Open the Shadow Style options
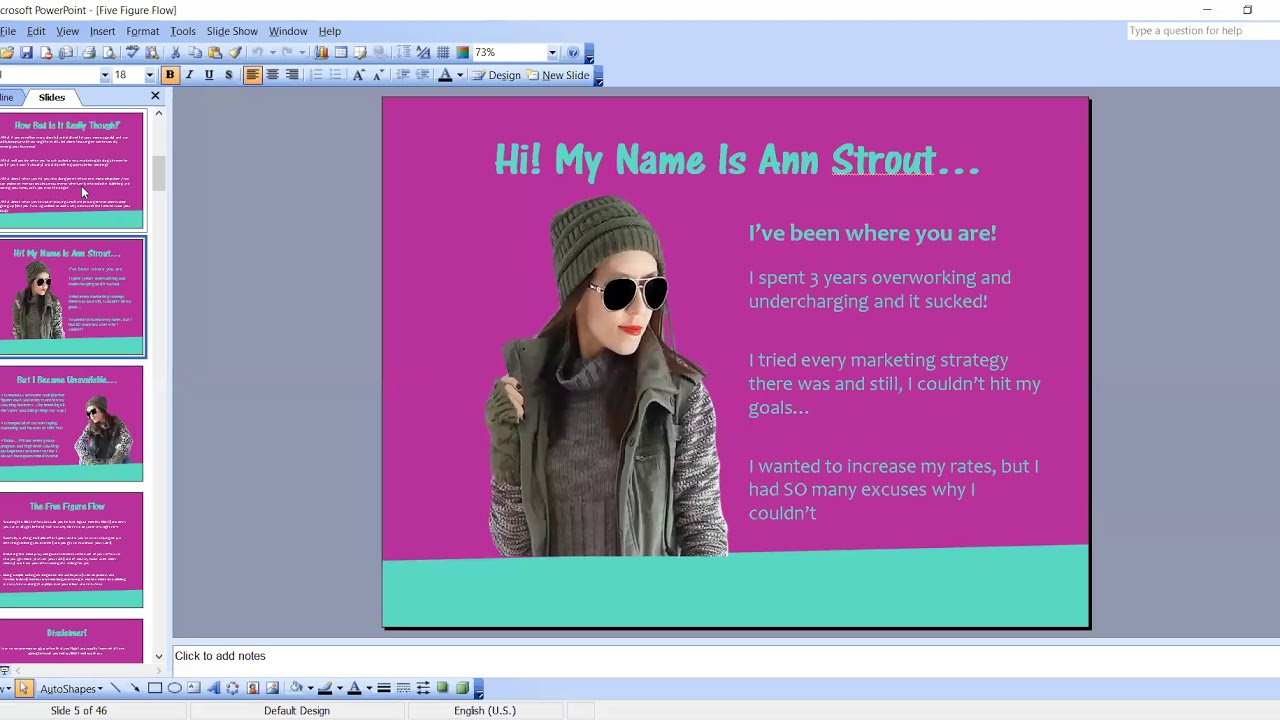 tap(443, 688)
